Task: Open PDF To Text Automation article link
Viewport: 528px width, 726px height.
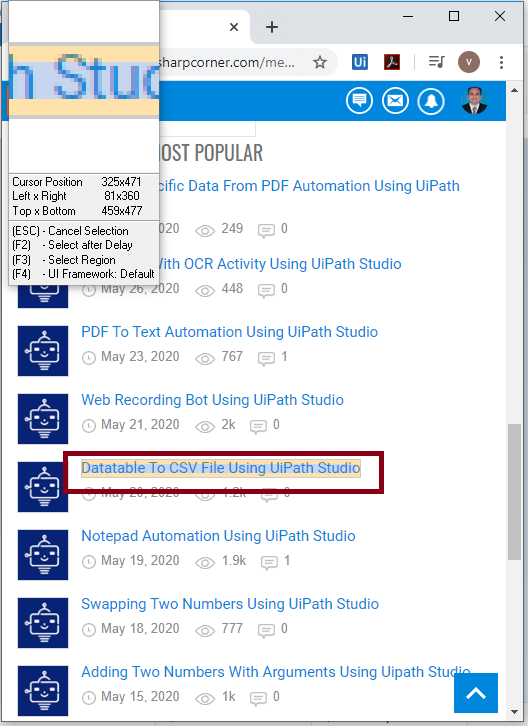Action: [x=229, y=332]
